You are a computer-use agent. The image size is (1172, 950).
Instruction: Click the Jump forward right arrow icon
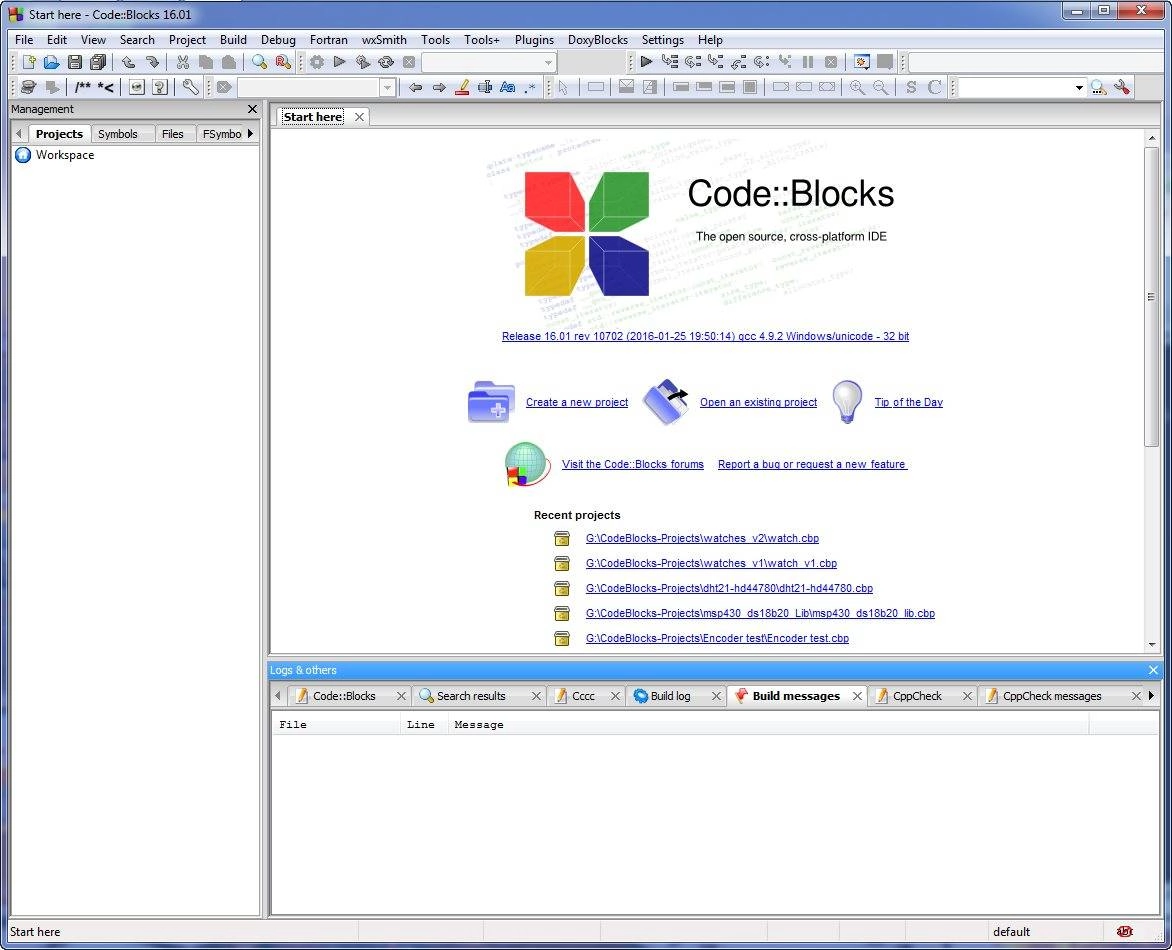[439, 87]
